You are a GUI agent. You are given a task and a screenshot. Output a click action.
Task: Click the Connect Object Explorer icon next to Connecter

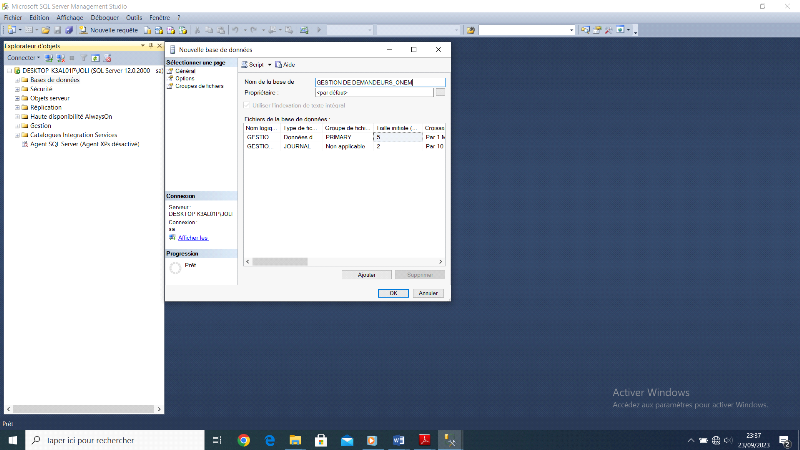point(49,58)
